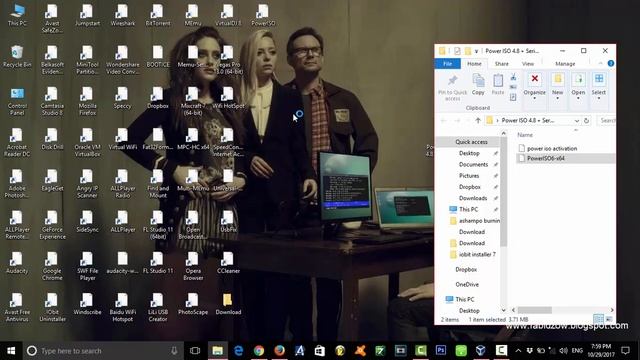Open Microsoft Store from the taskbar
The image size is (640, 360).
tap(320, 350)
